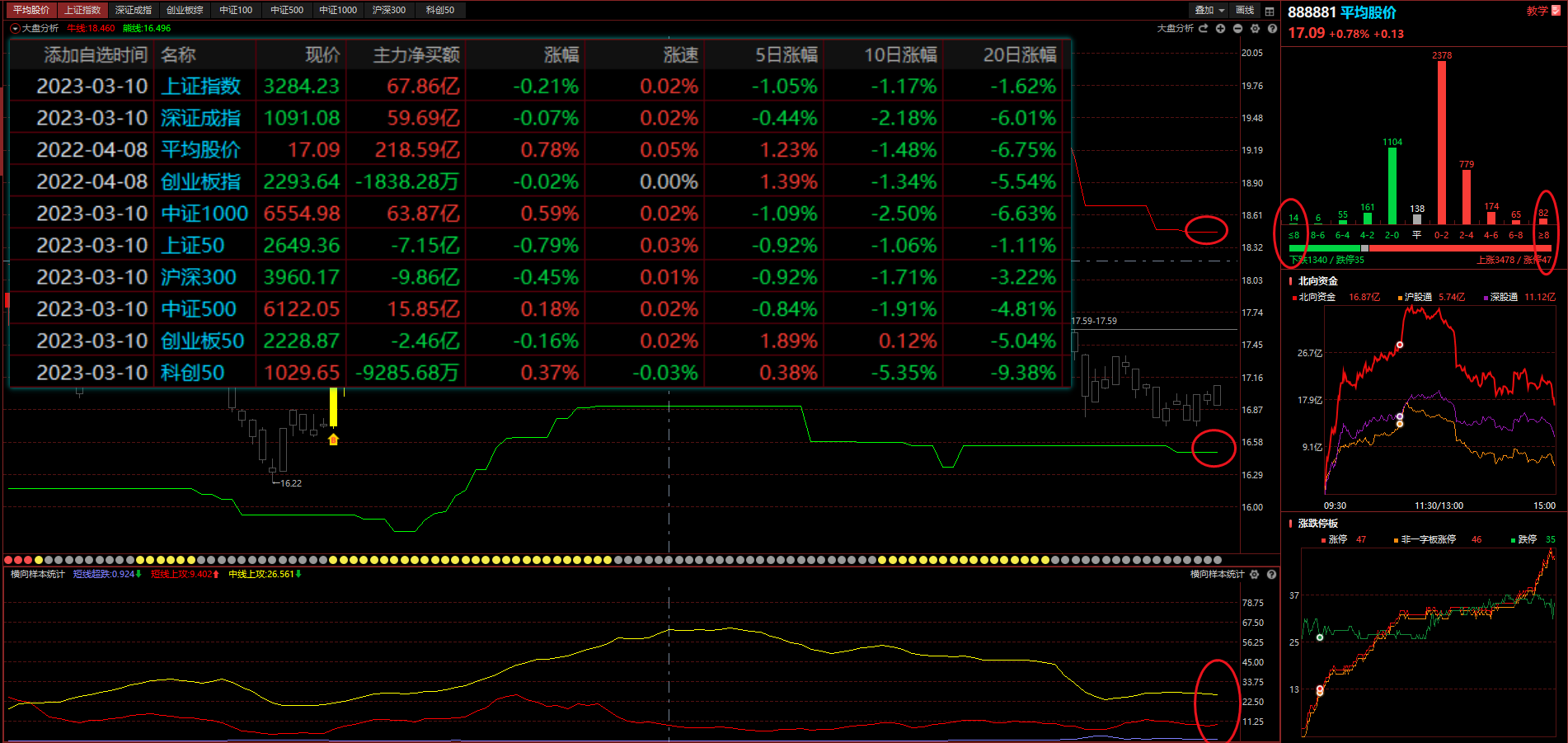Screen dimensions: 1568x743
Task: Click 中证500 name in the table
Action: click(198, 308)
